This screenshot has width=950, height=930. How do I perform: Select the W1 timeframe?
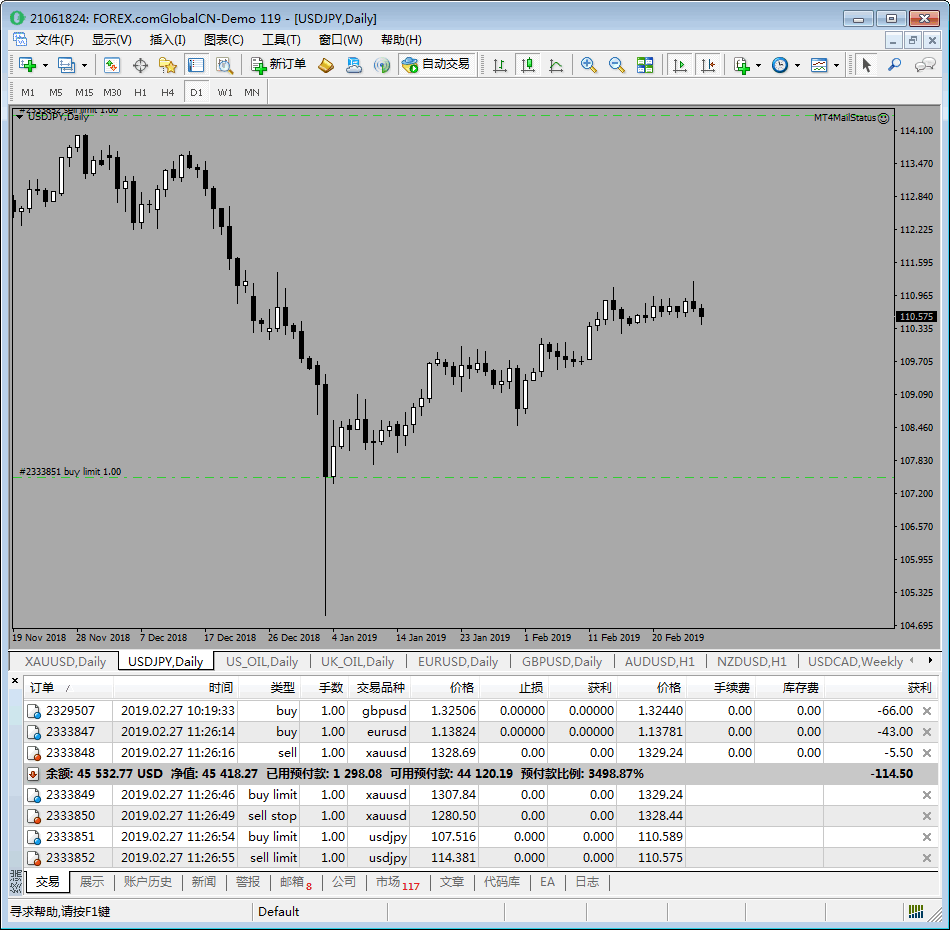coord(225,93)
